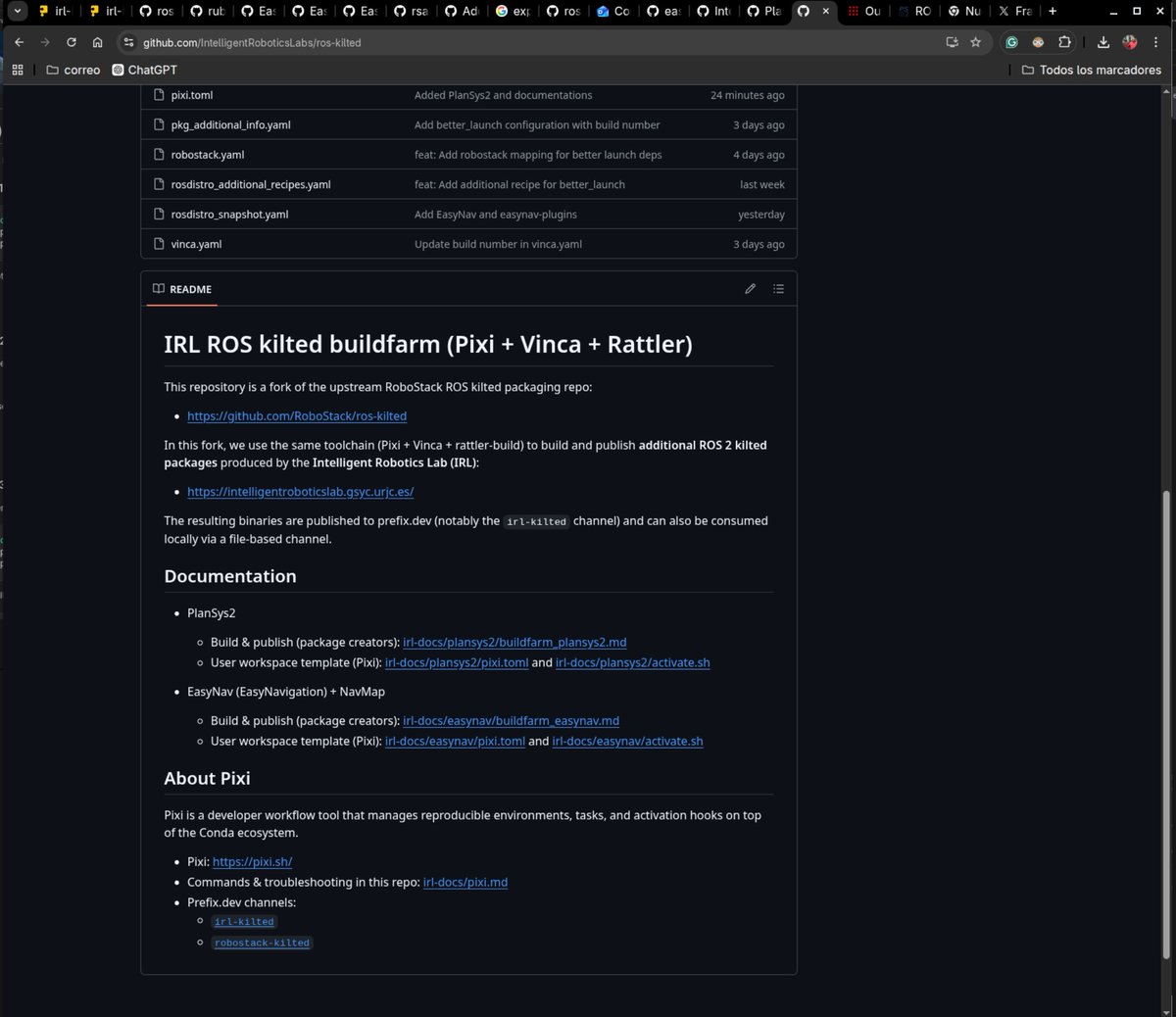Click the pencil icon to edit README
This screenshot has height=1017, width=1176.
click(750, 289)
